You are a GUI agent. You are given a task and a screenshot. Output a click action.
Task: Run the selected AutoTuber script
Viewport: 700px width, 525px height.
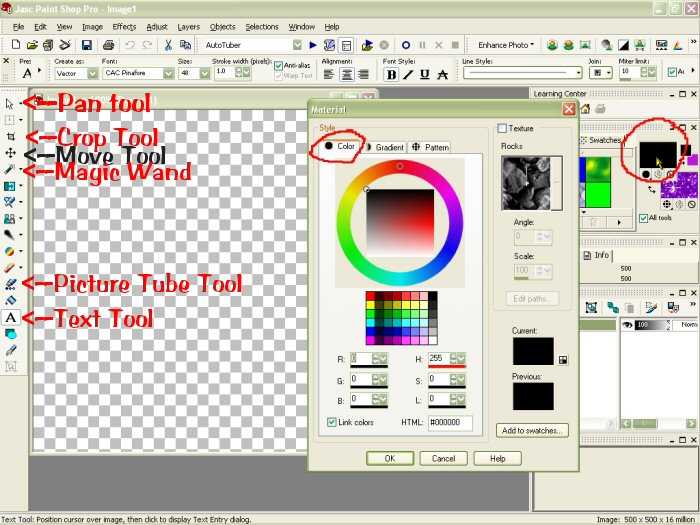pyautogui.click(x=313, y=45)
